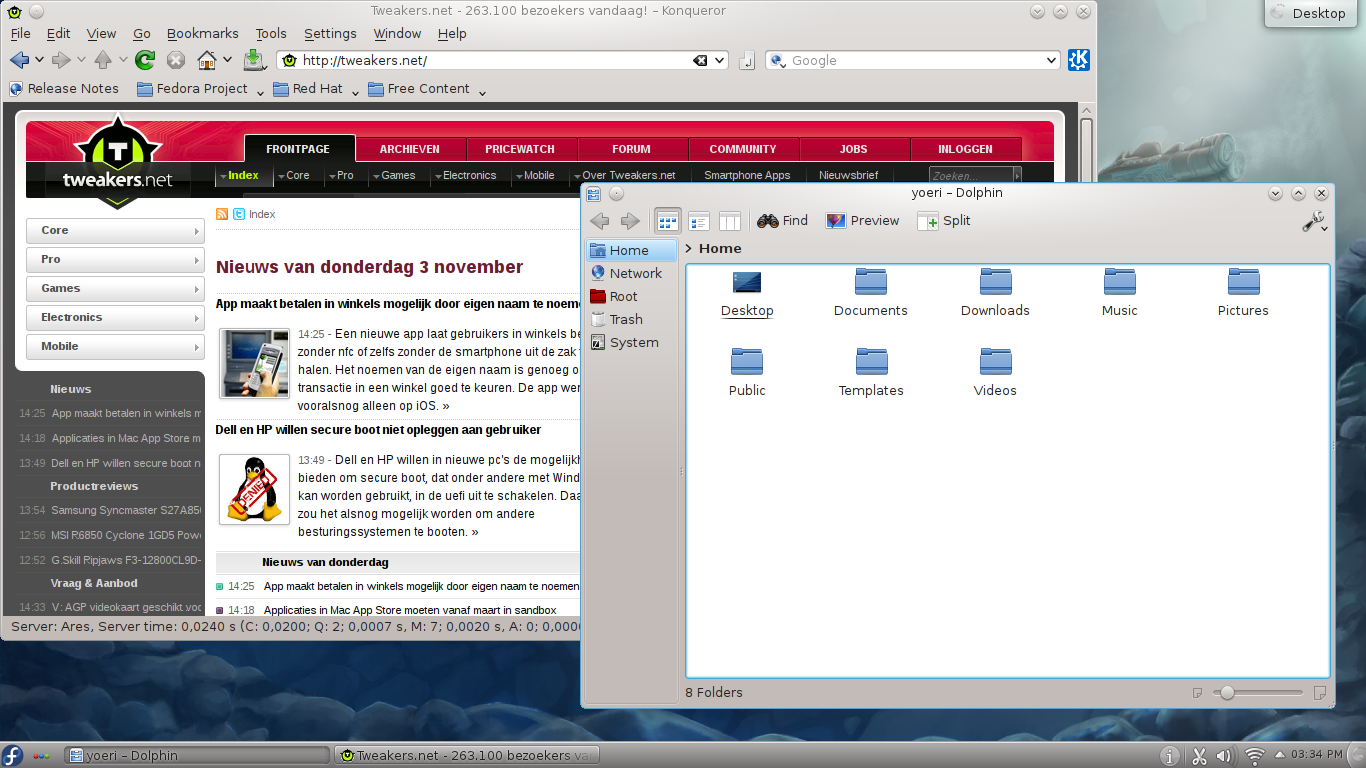The height and width of the screenshot is (768, 1366).
Task: Open the Pricewatch tab on tweakers.net
Action: (x=520, y=149)
